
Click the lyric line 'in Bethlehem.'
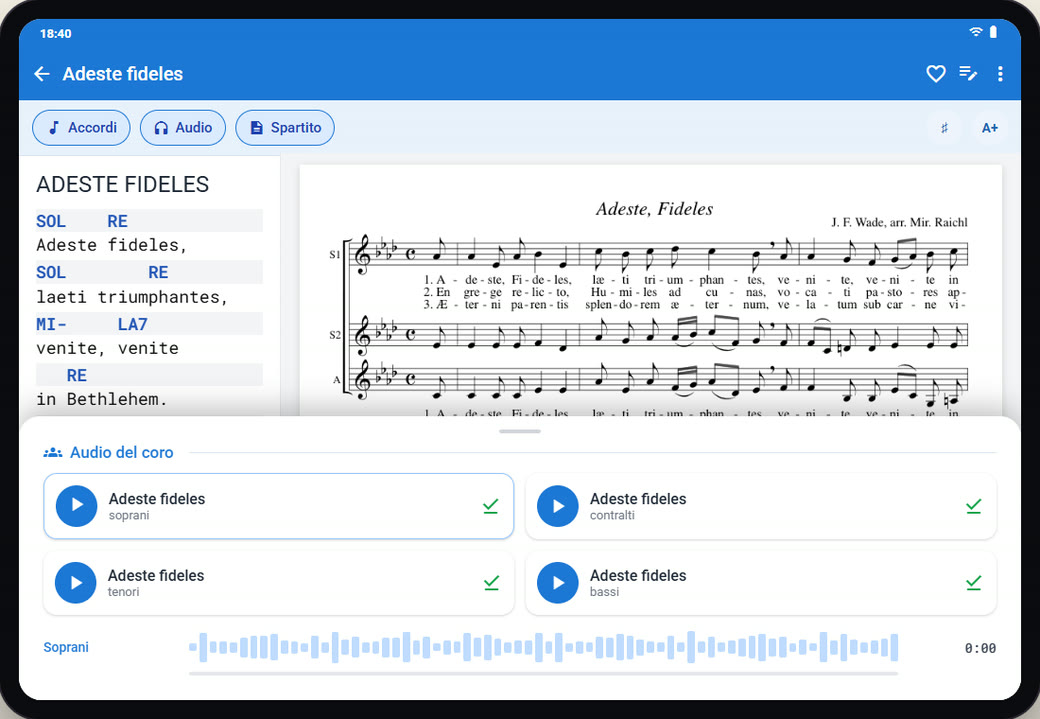[101, 399]
